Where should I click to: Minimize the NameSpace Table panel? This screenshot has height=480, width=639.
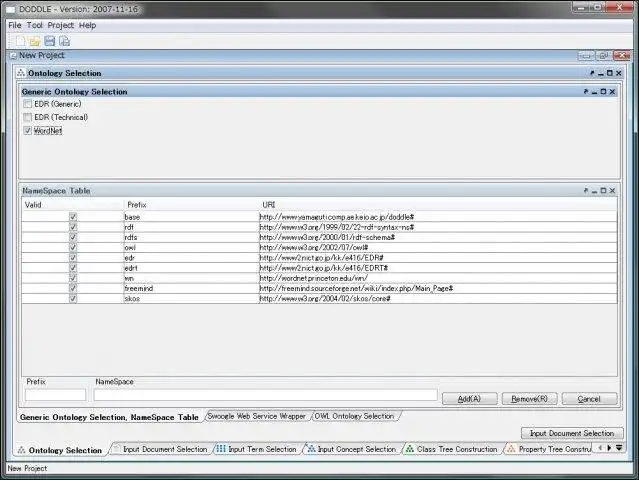pyautogui.click(x=595, y=191)
